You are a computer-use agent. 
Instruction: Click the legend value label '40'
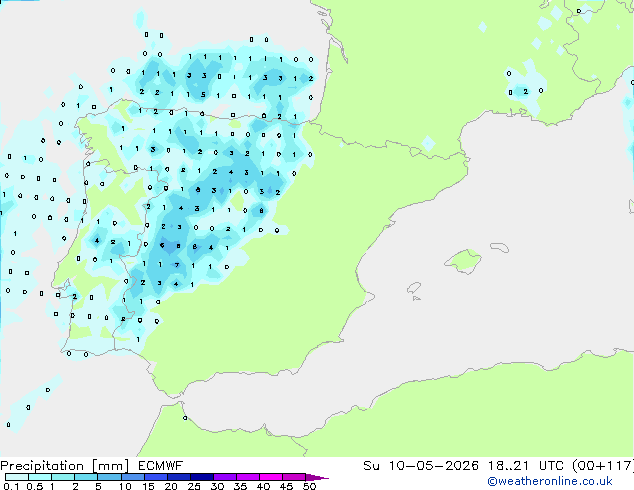(263, 486)
